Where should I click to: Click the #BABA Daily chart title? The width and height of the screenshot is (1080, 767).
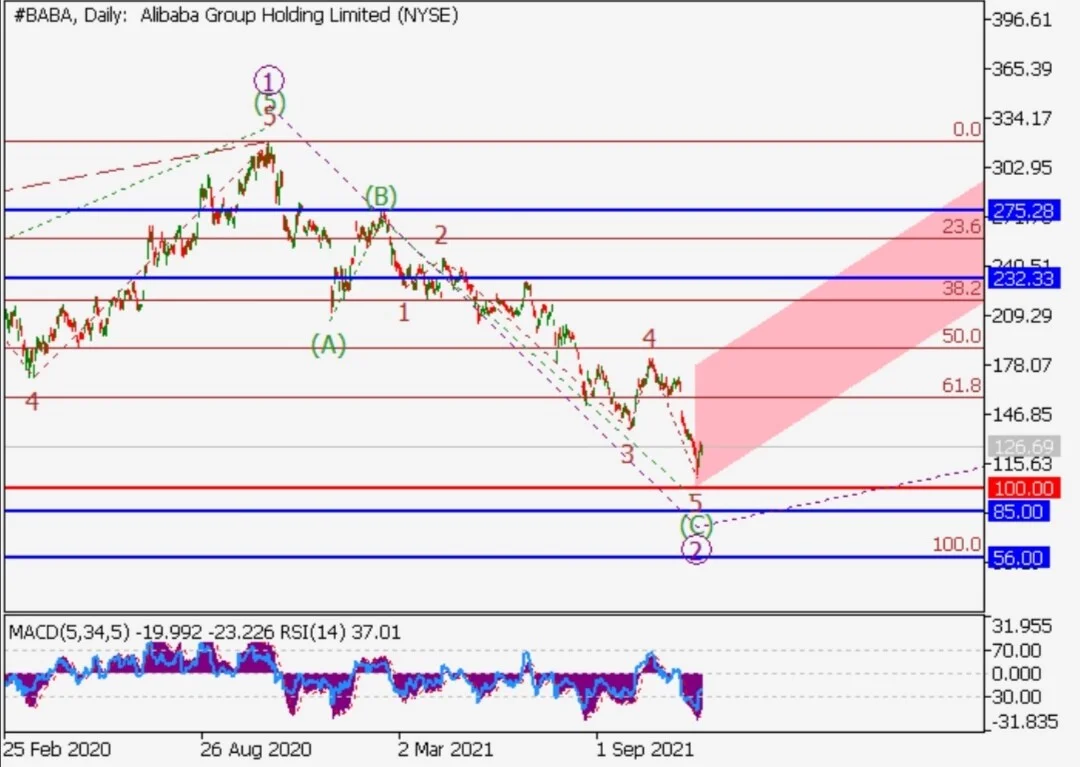coord(235,15)
